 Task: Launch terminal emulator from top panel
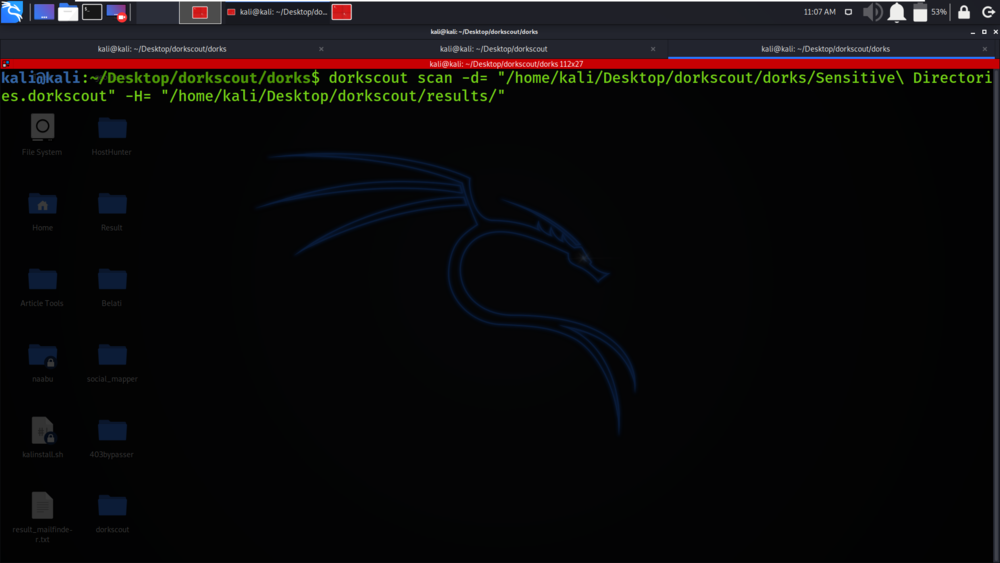[92, 12]
